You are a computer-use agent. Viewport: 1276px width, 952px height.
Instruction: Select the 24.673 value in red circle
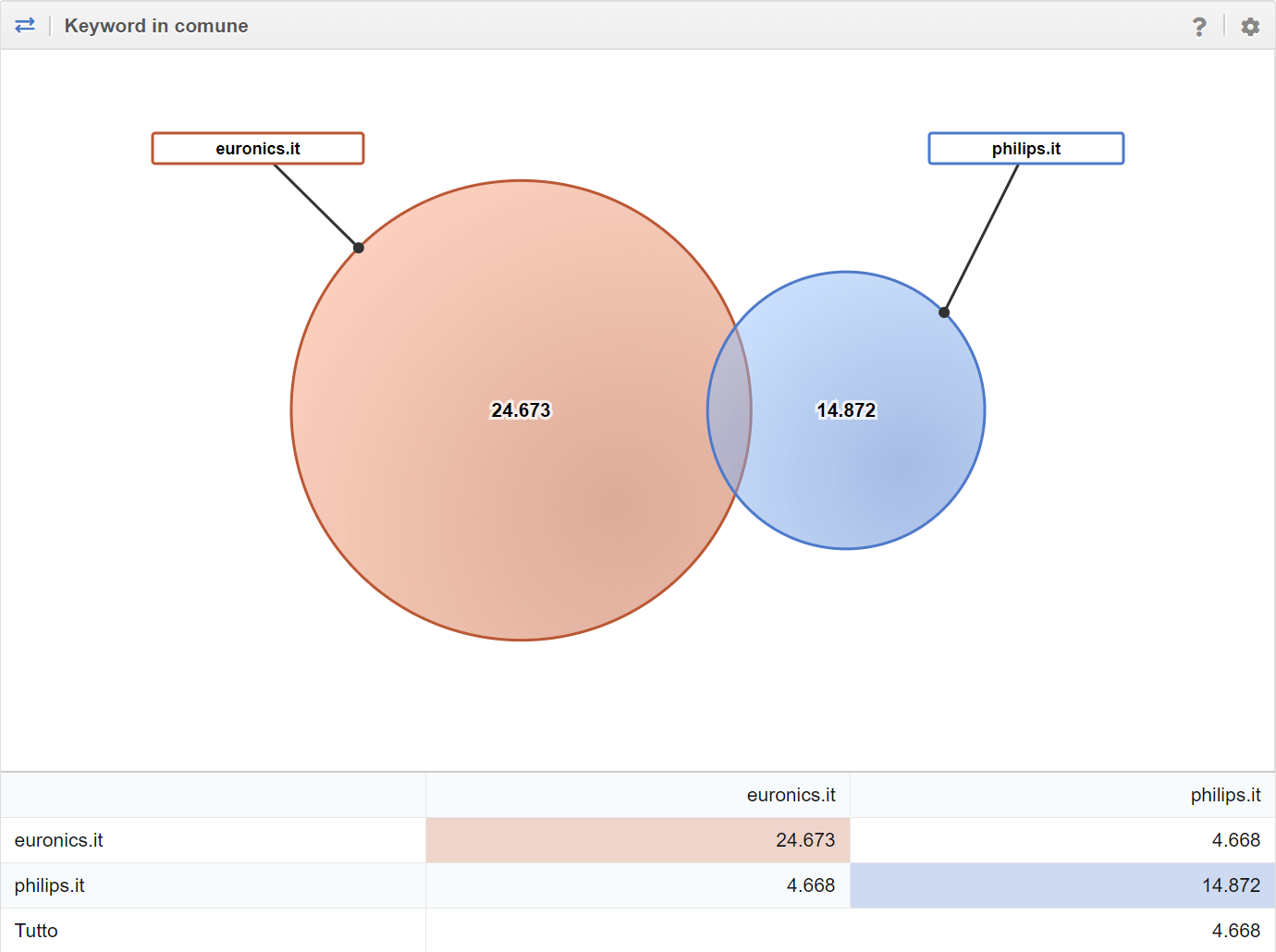[521, 410]
